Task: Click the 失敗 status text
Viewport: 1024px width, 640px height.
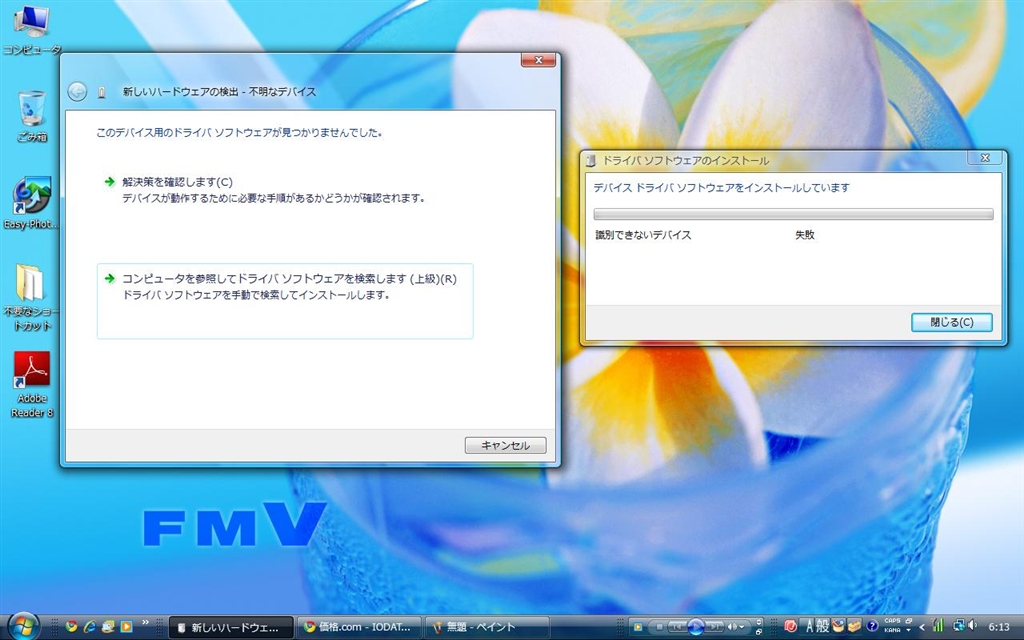Action: click(x=805, y=235)
